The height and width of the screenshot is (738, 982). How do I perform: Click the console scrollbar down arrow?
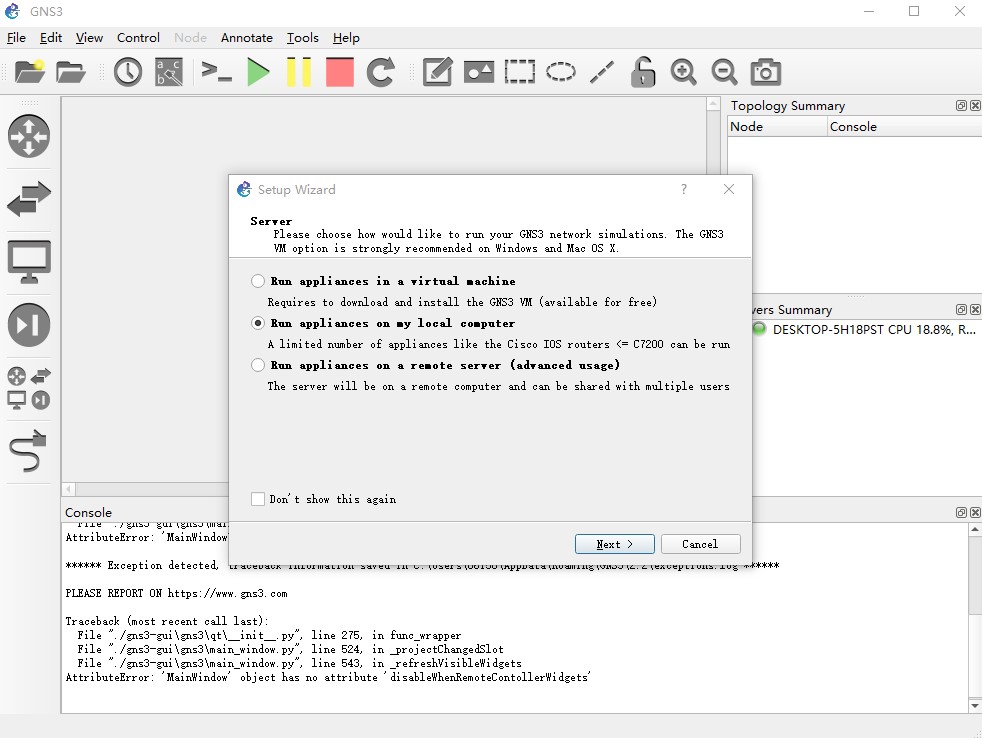tap(974, 705)
